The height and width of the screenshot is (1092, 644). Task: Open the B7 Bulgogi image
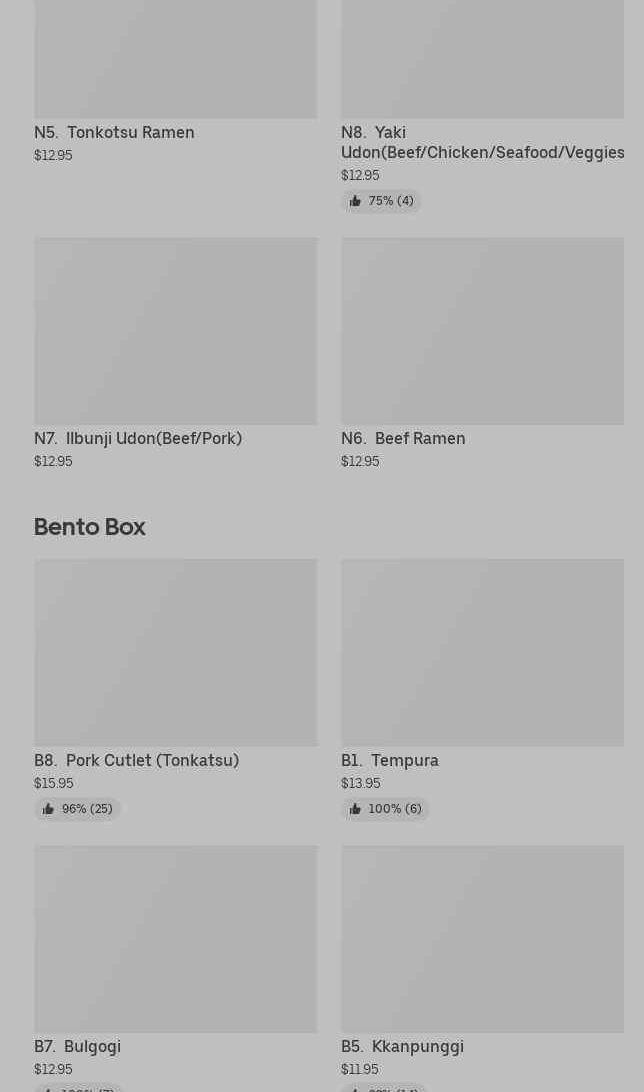[175, 938]
